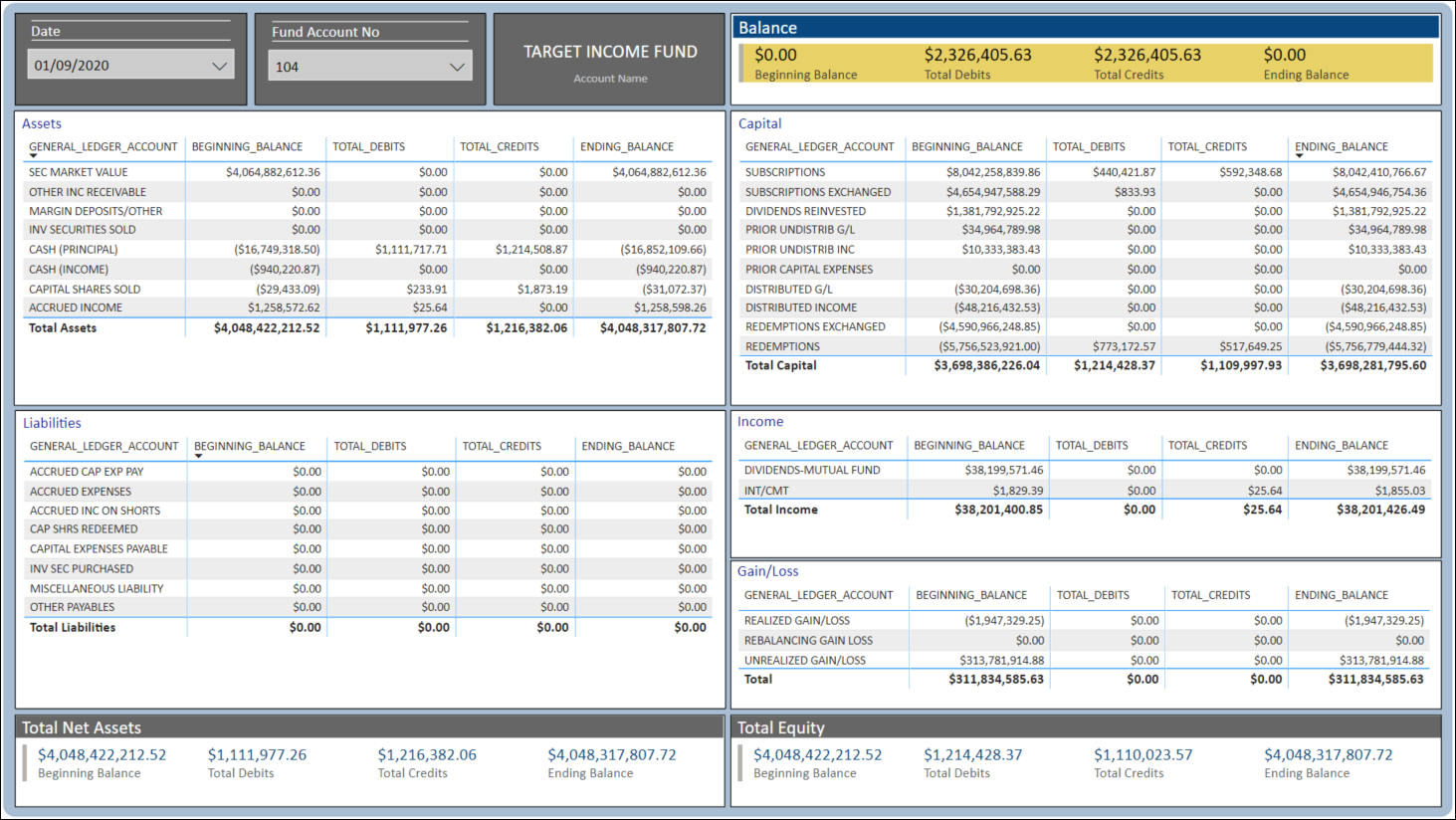Click UNREALIZED GAIN/LOSS beginning balance $313,781,914.88

point(1002,660)
